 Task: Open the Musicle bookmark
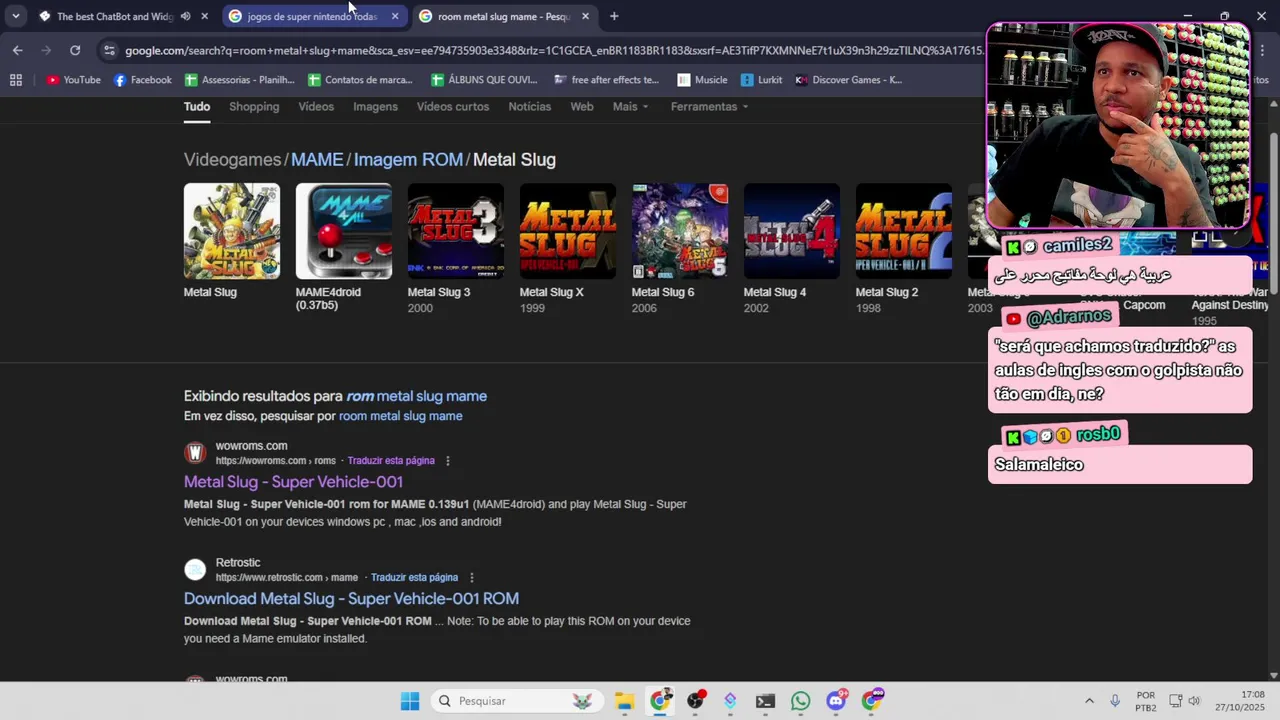[702, 80]
